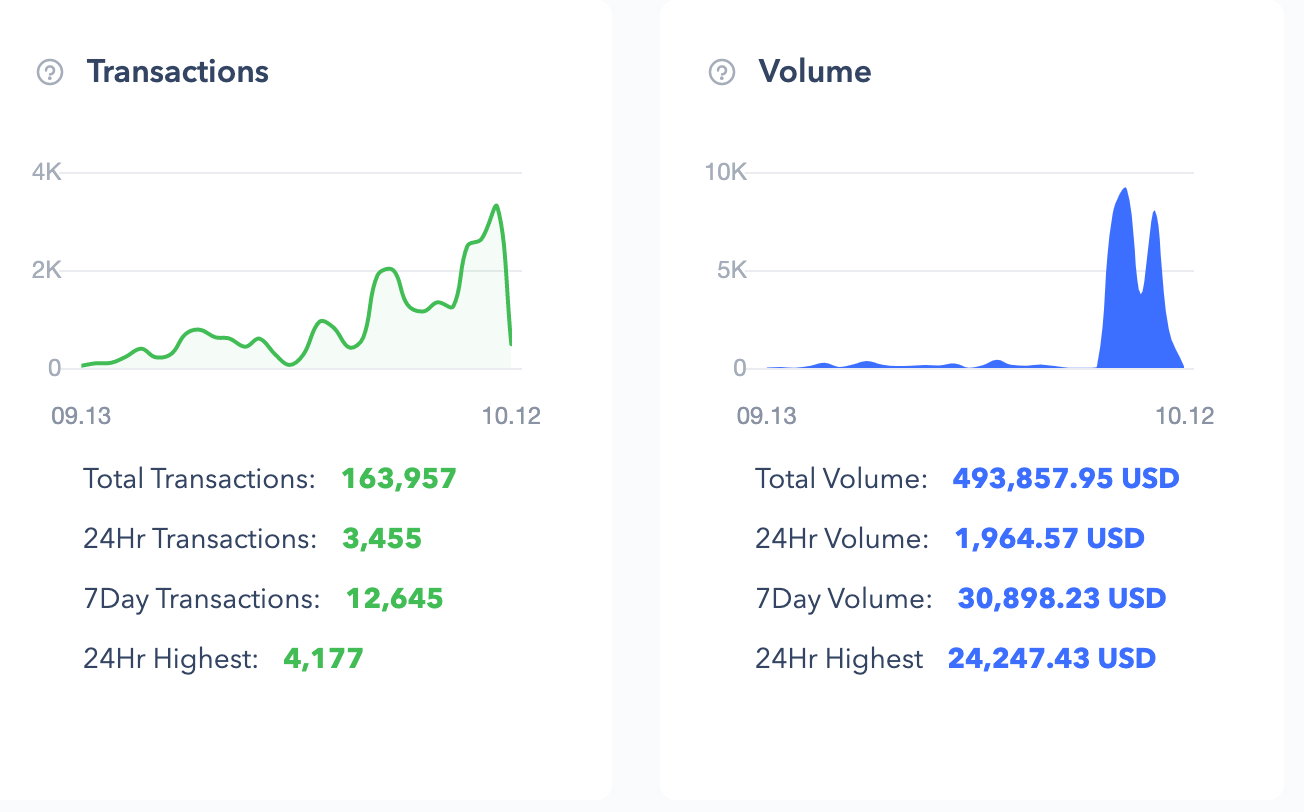Click the 24Hr Transactions label
The height and width of the screenshot is (812, 1304).
[200, 539]
